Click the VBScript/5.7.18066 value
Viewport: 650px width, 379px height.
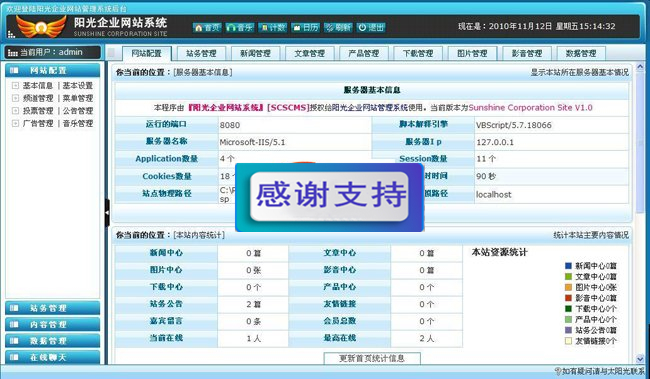pos(514,125)
